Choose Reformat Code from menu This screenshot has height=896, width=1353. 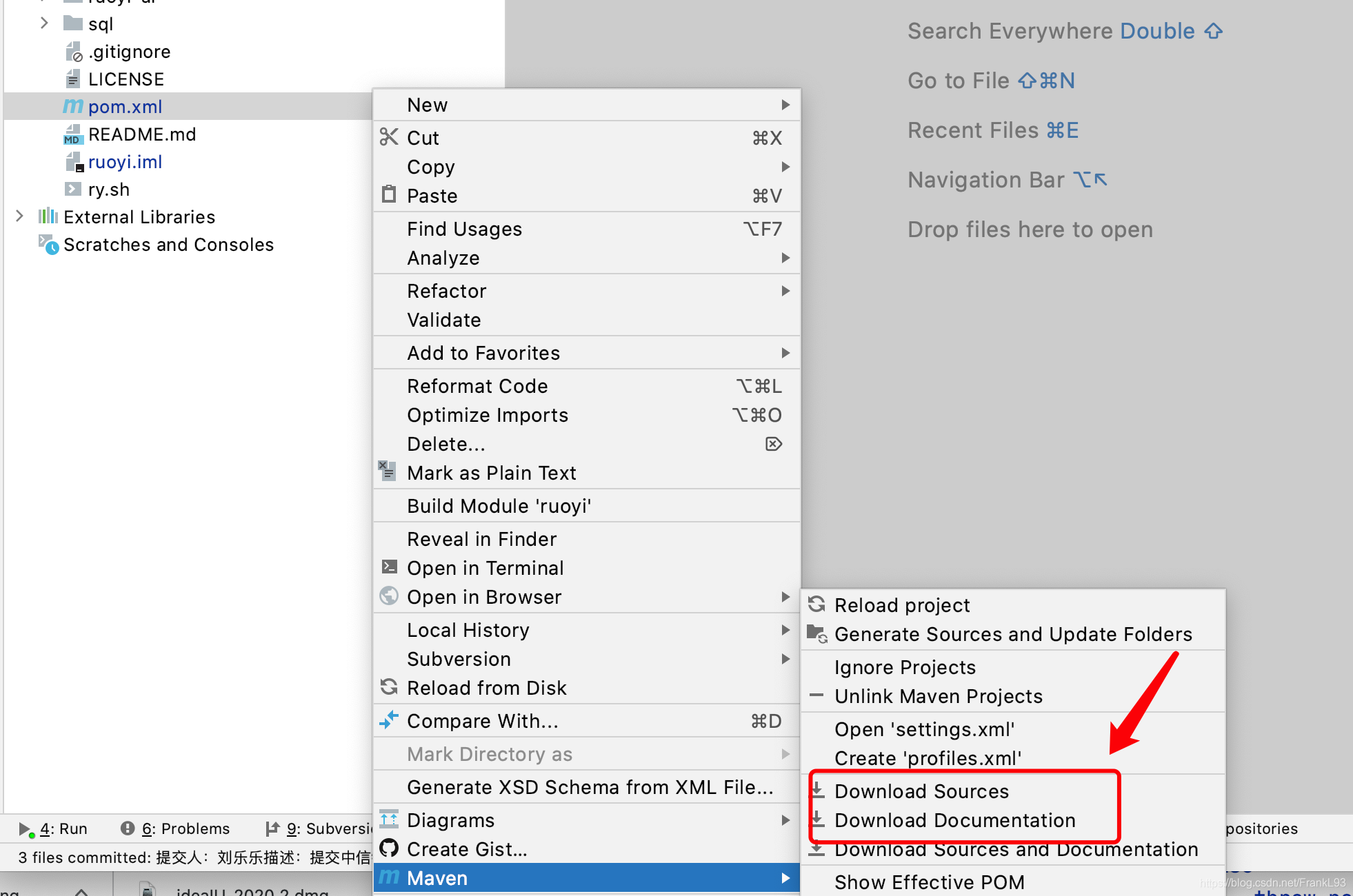click(x=587, y=386)
